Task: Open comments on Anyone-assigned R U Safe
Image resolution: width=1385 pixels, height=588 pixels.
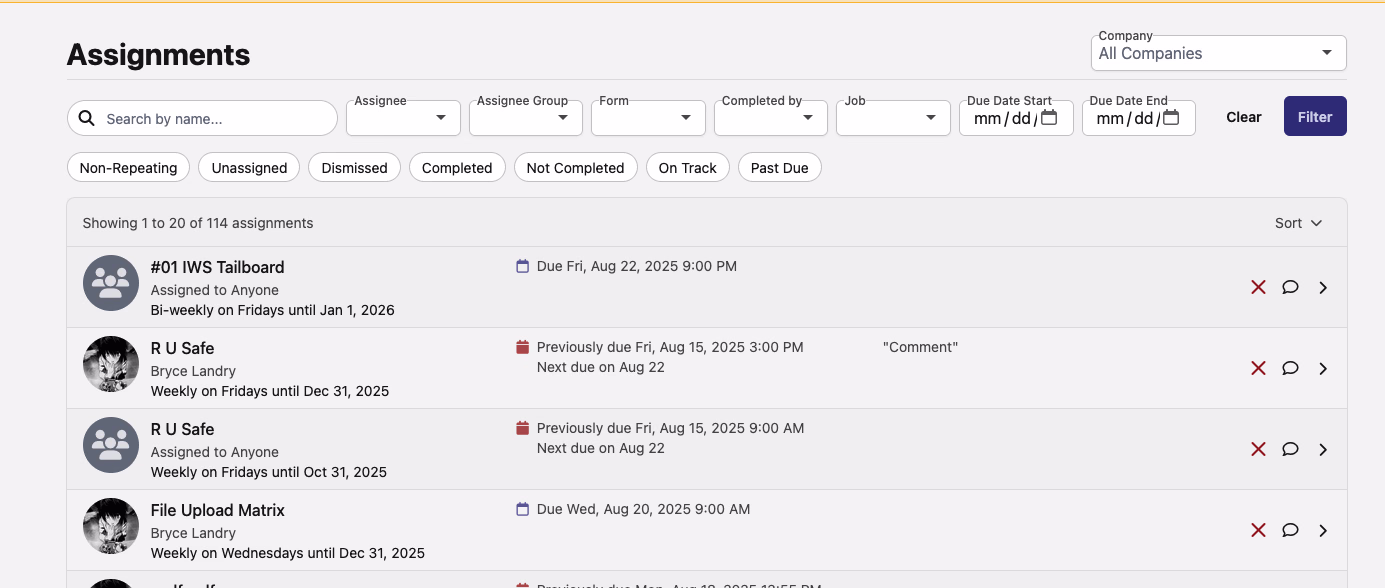Action: (1290, 449)
